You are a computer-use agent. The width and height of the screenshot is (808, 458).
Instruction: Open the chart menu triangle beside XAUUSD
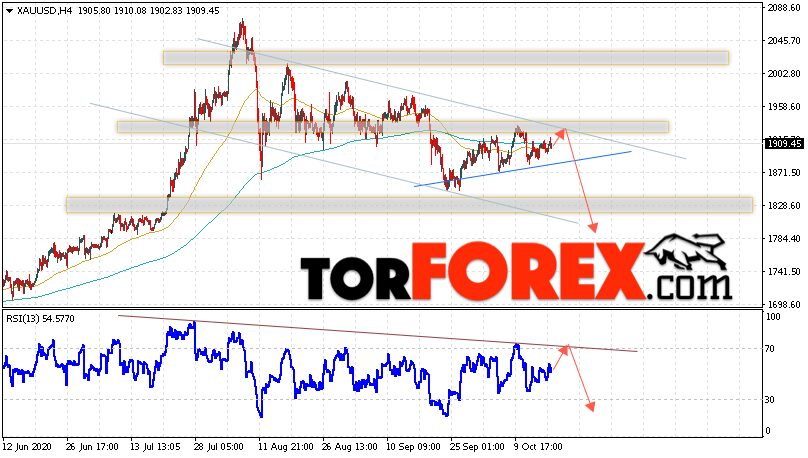click(x=9, y=11)
